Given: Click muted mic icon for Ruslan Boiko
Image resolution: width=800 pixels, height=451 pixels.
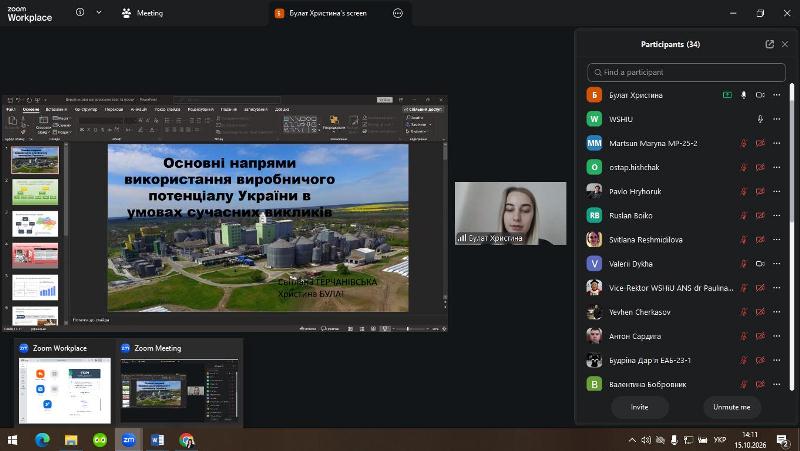Looking at the screenshot, I should 743,215.
